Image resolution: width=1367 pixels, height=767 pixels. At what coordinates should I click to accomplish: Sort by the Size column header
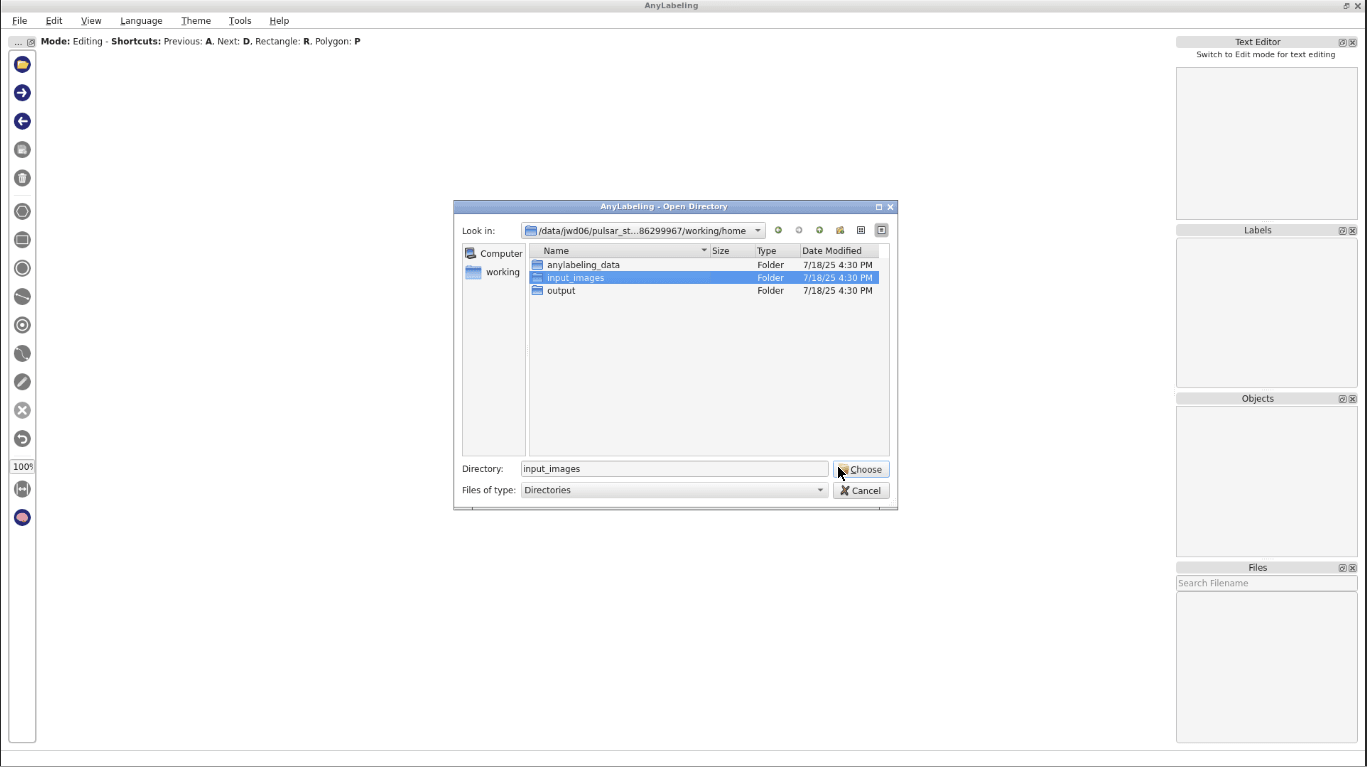[x=732, y=251]
